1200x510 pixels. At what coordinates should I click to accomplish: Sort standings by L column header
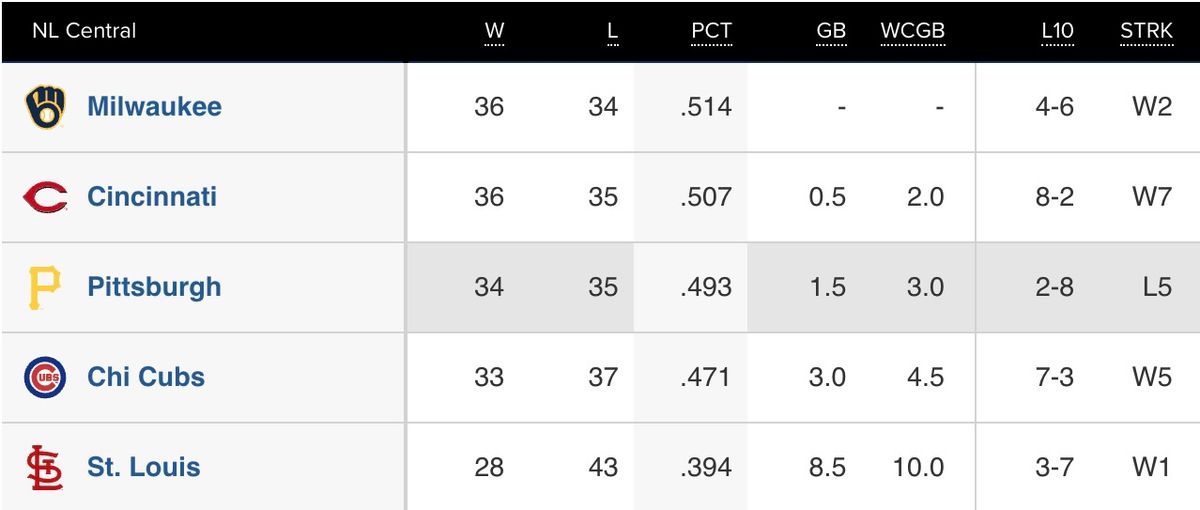[612, 31]
